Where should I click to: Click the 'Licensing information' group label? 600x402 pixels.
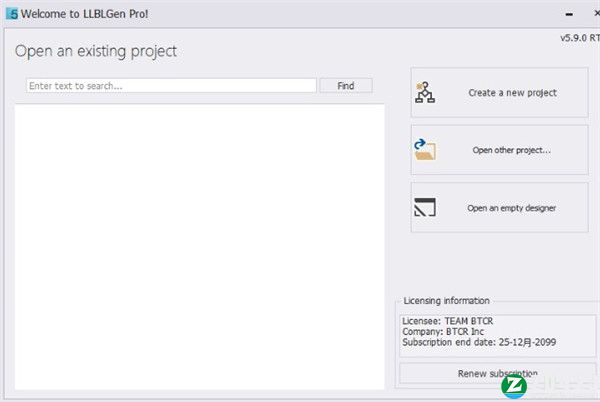tap(446, 301)
